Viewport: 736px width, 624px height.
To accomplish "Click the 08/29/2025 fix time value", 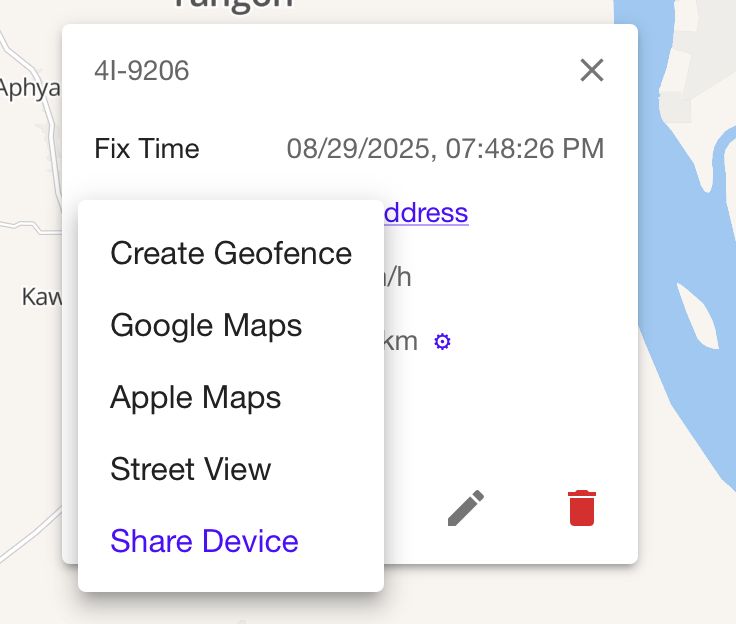I will pyautogui.click(x=445, y=149).
